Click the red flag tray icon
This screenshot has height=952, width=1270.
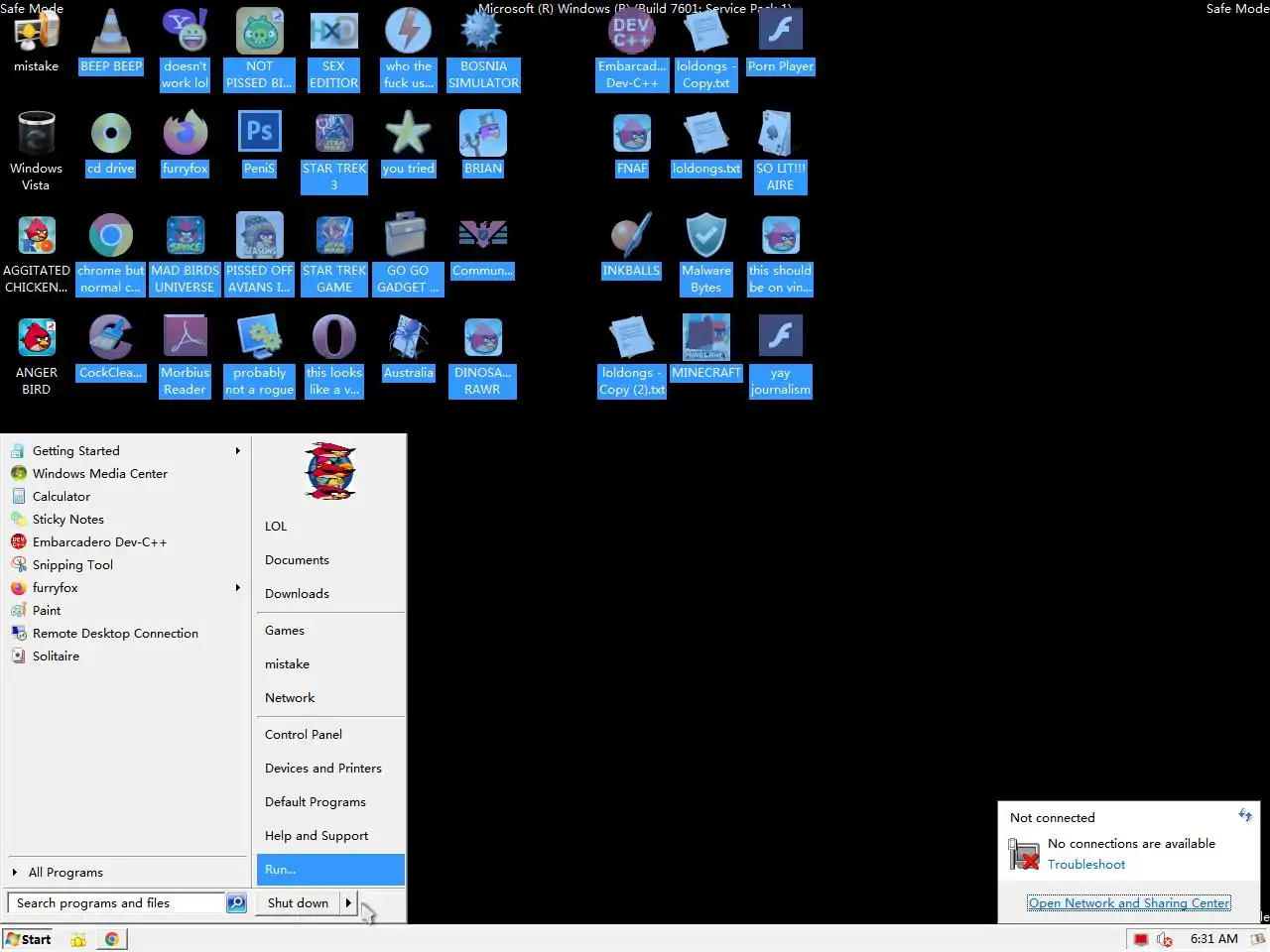pyautogui.click(x=1141, y=939)
